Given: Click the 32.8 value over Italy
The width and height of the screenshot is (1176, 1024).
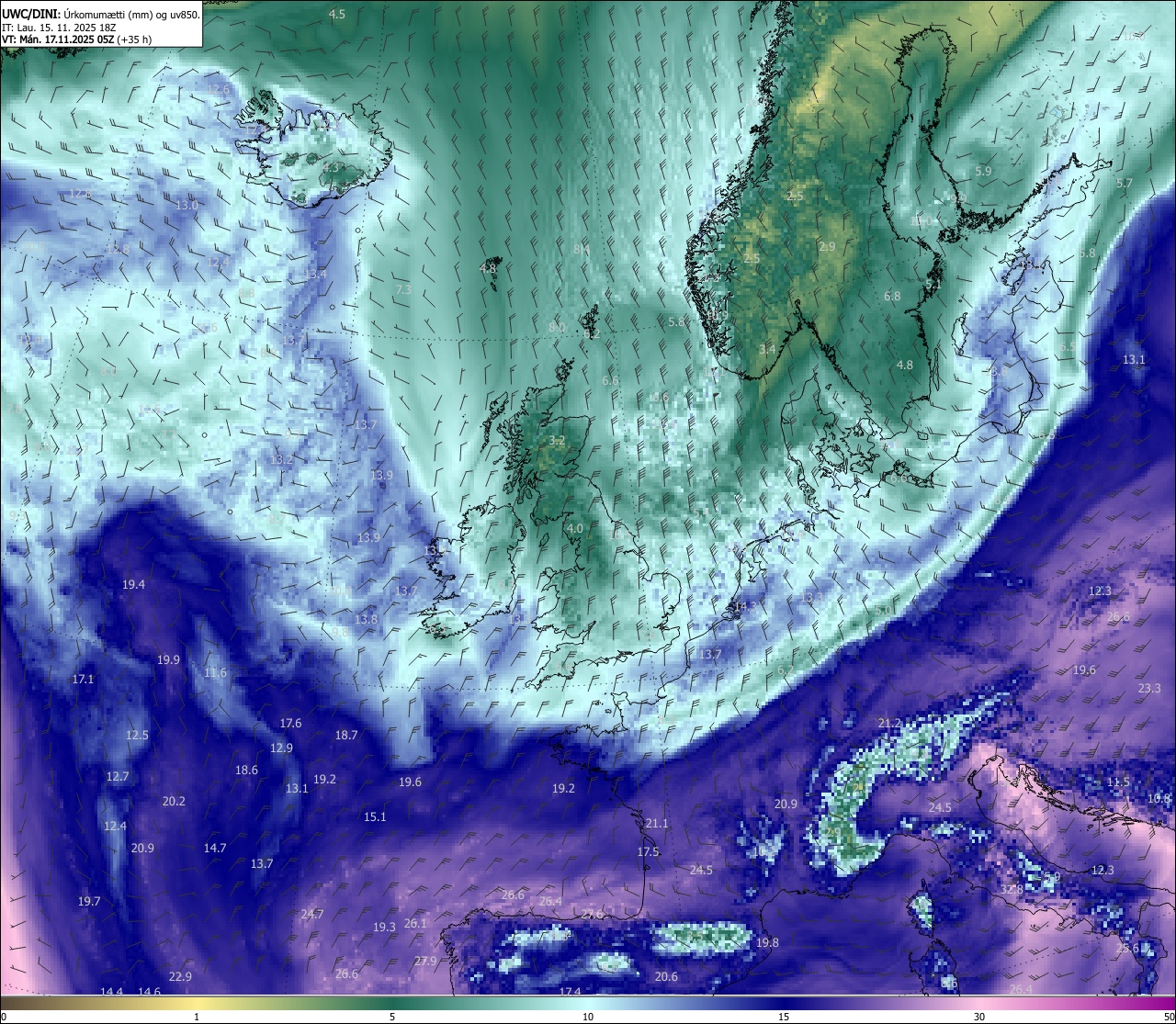Looking at the screenshot, I should 1012,889.
